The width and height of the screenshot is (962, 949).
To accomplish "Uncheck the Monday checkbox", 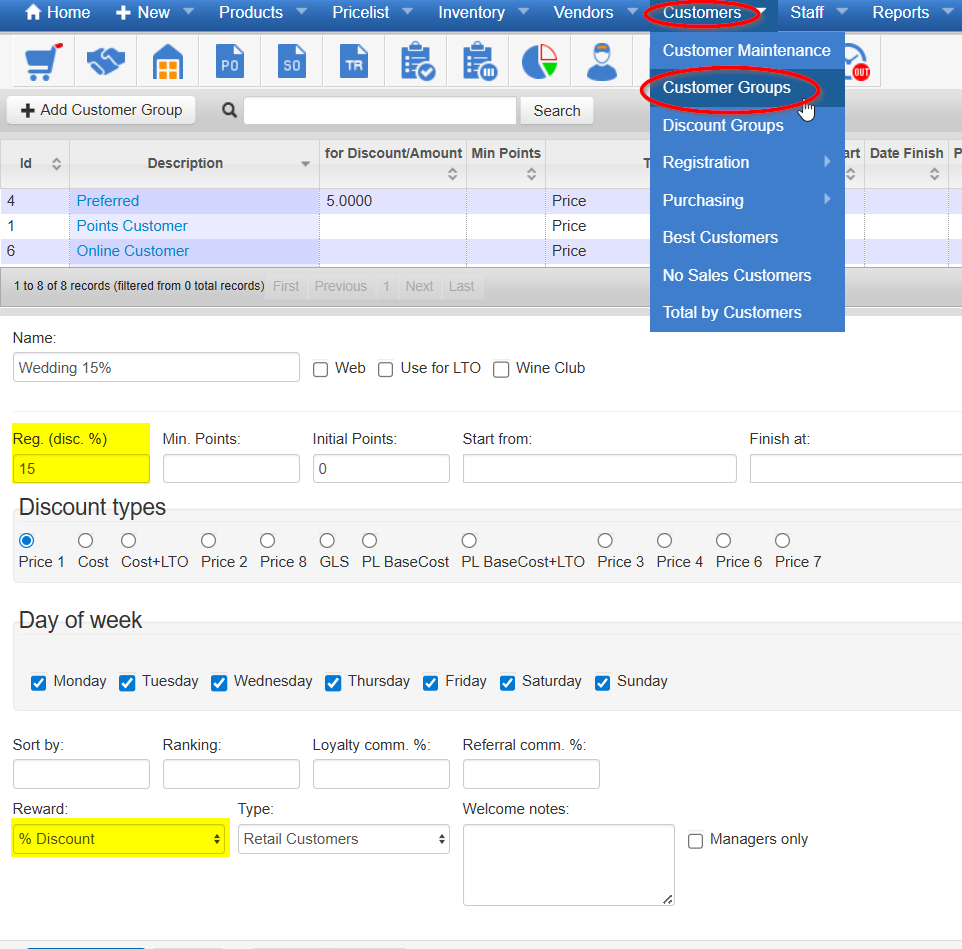I will coord(38,683).
